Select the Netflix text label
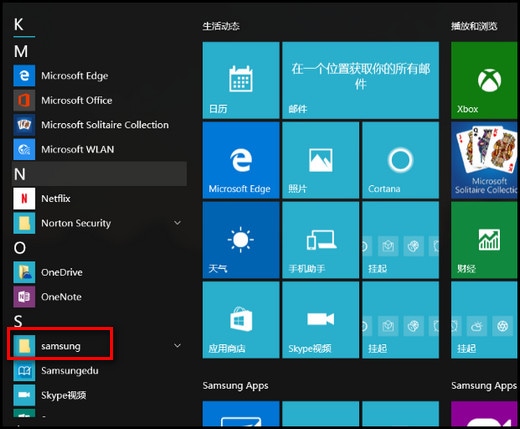The image size is (520, 429). coord(56,199)
